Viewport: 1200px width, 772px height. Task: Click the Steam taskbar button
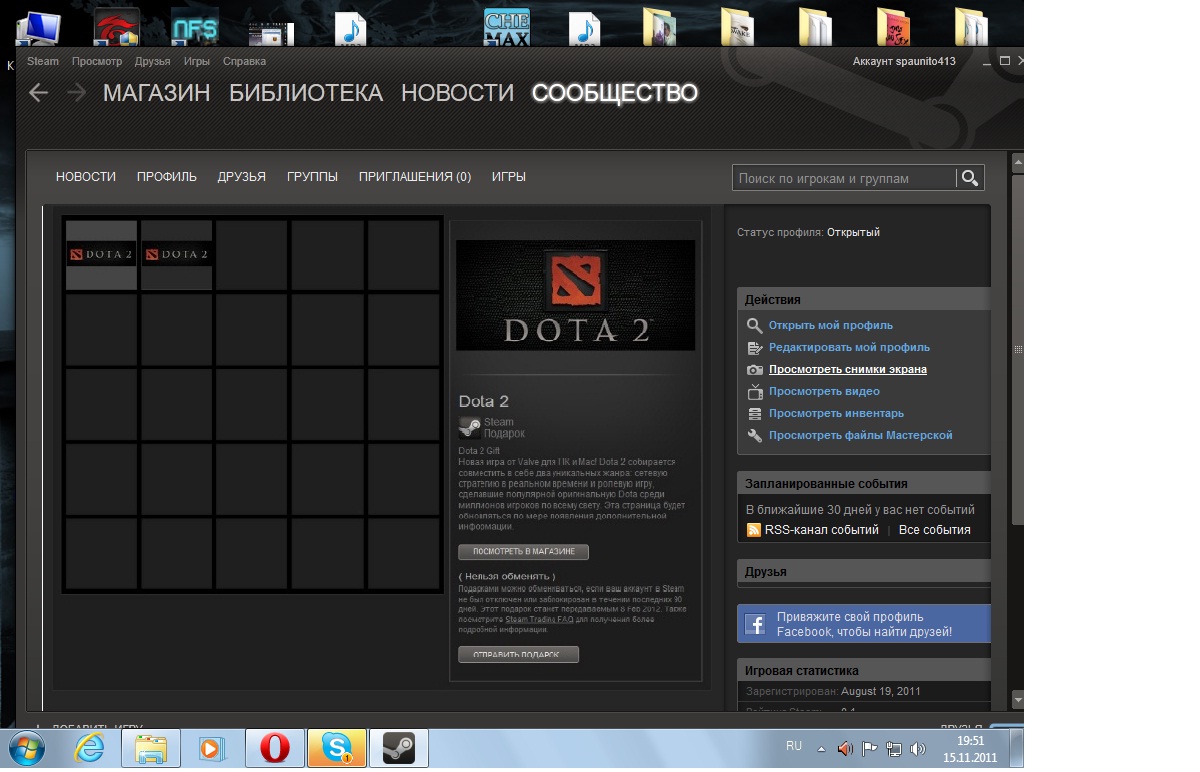pos(399,748)
